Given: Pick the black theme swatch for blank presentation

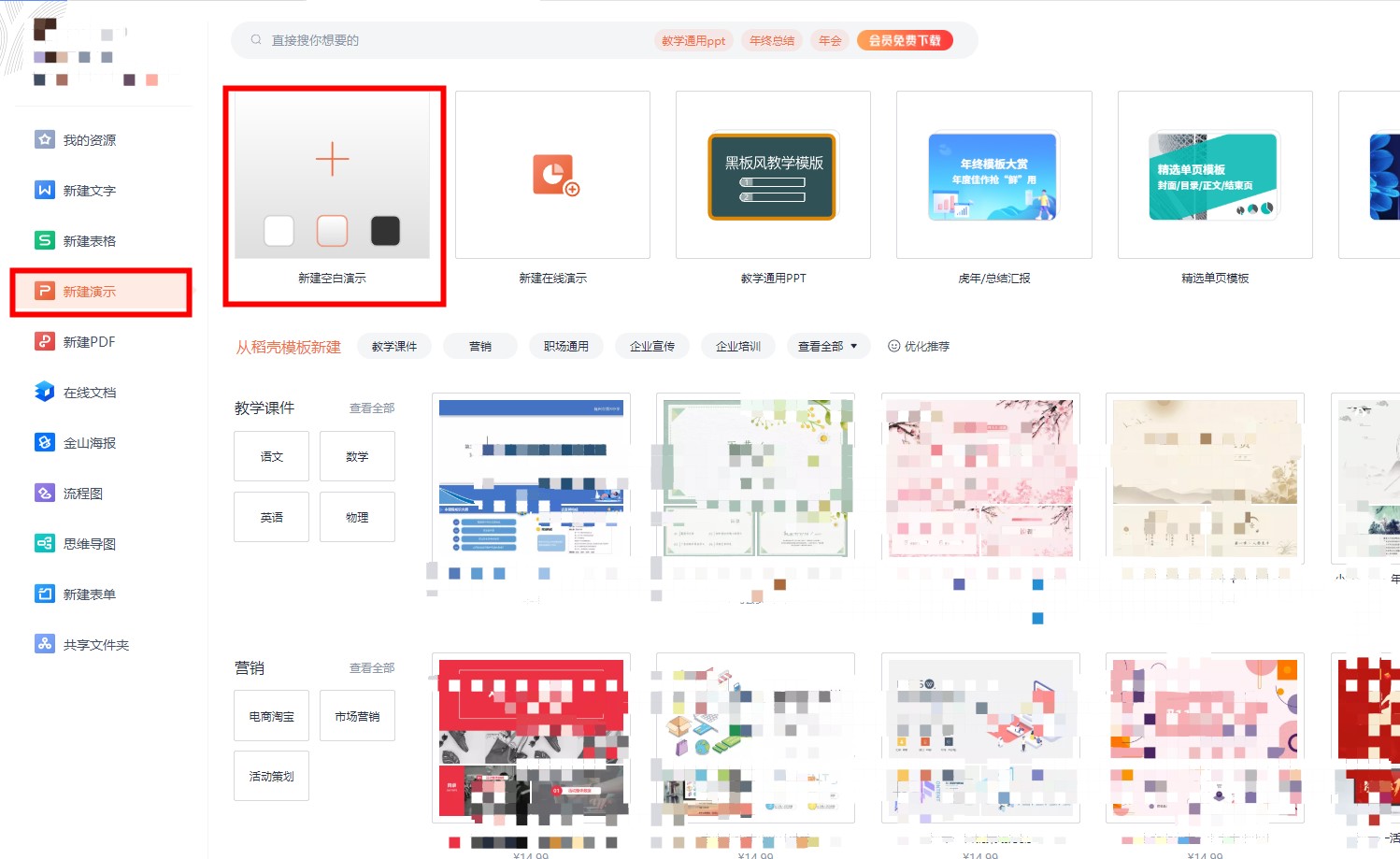Looking at the screenshot, I should click(385, 231).
